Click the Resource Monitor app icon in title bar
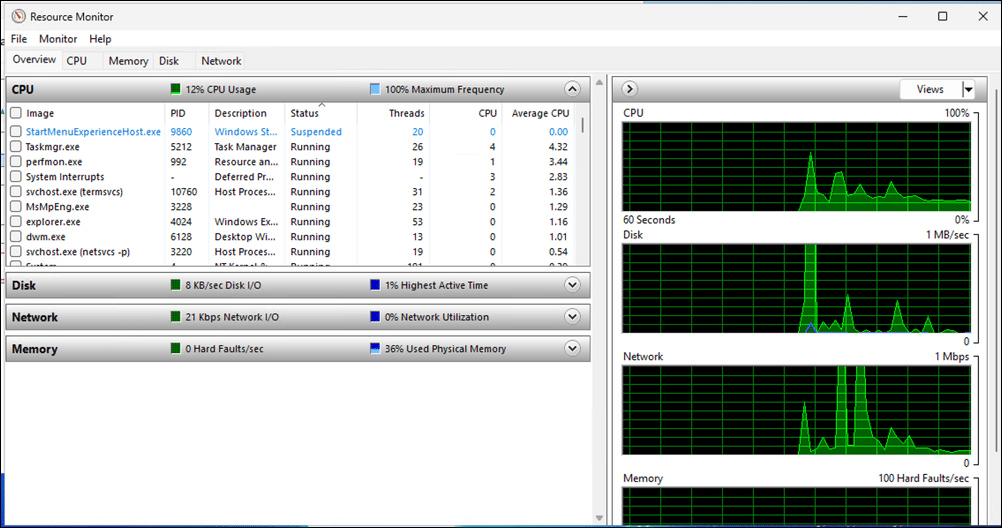1002x528 pixels. tap(19, 17)
